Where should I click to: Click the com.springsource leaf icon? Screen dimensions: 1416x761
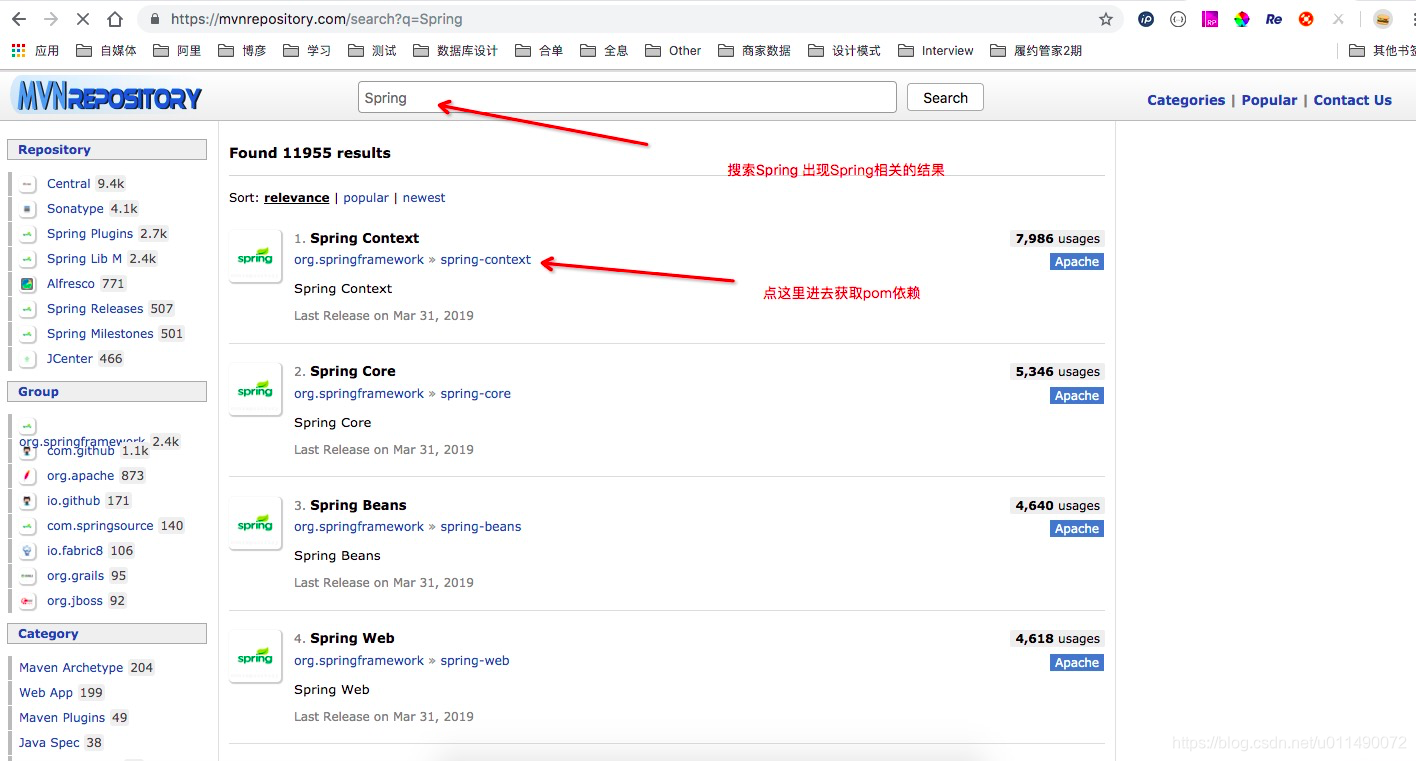click(x=28, y=526)
